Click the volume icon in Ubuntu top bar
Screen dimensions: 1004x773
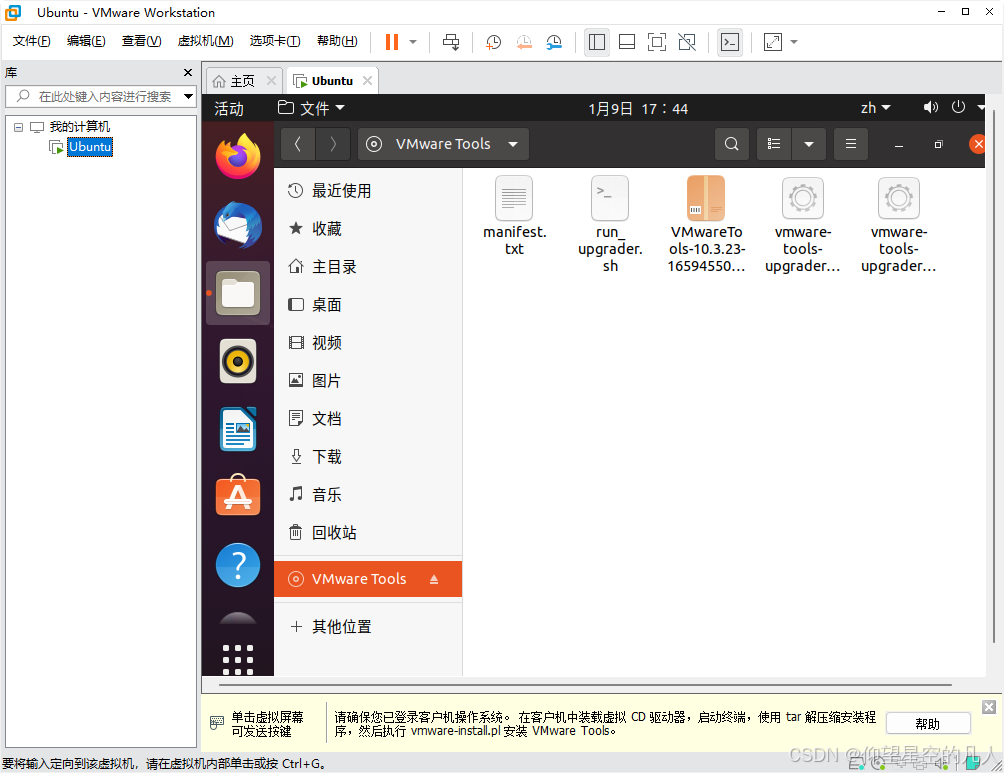point(930,107)
